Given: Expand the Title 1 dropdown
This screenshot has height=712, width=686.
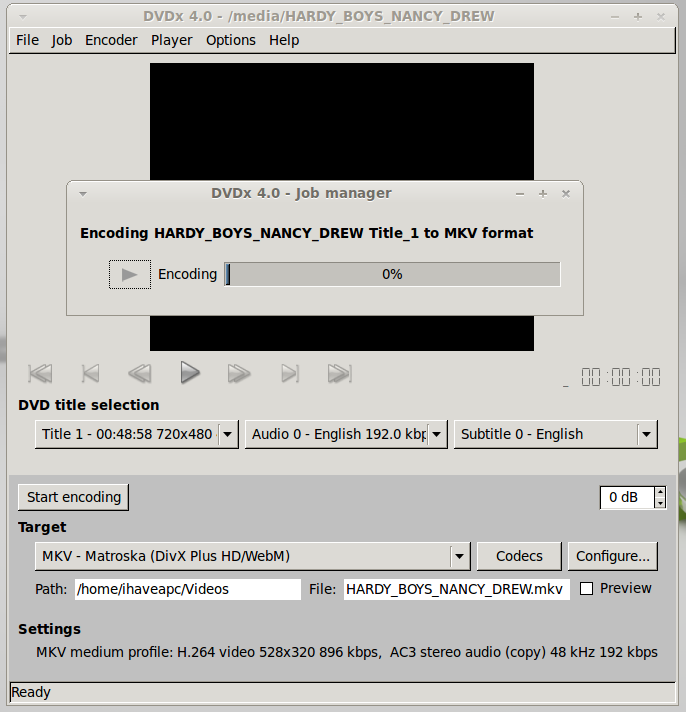Looking at the screenshot, I should pos(137,435).
